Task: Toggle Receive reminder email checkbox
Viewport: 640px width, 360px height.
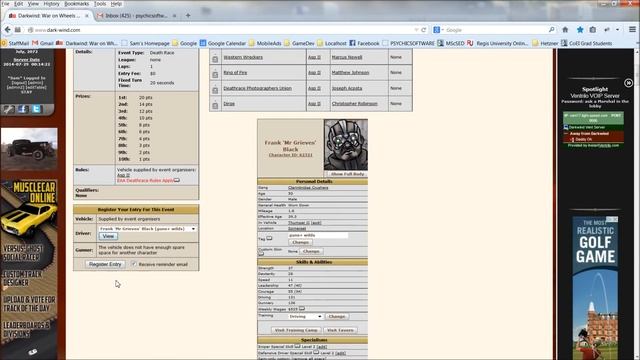Action: [x=134, y=264]
